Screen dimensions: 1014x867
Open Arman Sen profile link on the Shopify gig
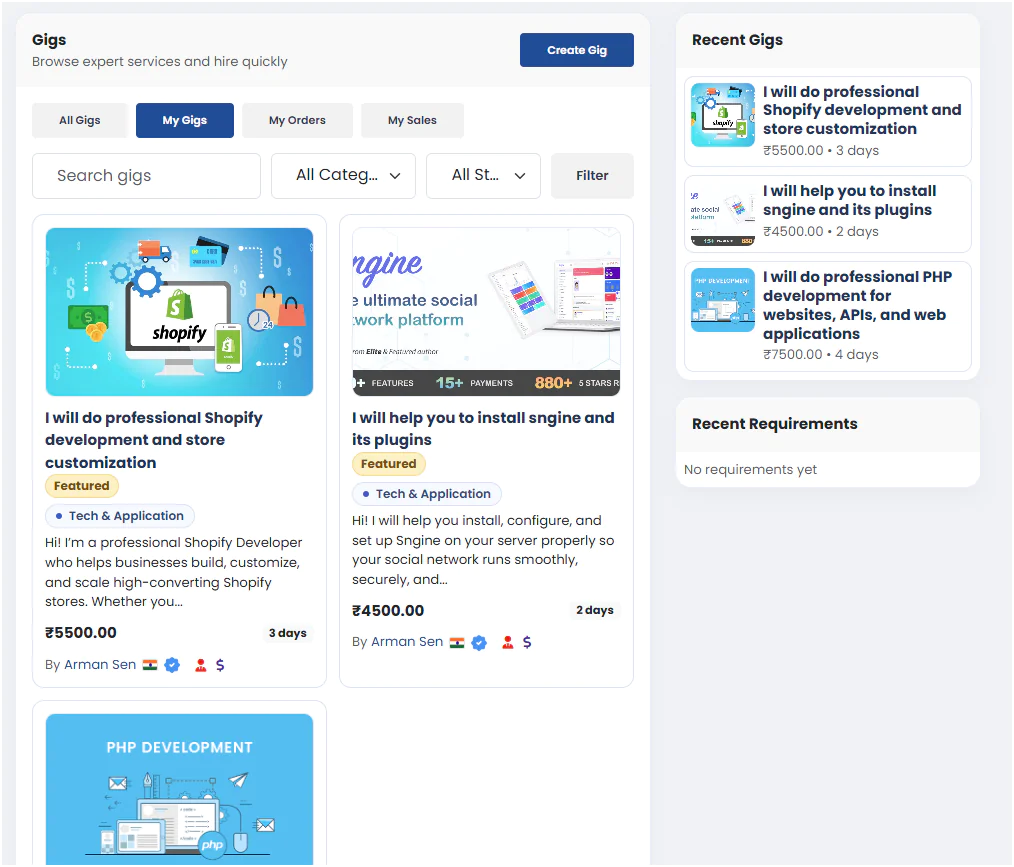[x=100, y=665]
